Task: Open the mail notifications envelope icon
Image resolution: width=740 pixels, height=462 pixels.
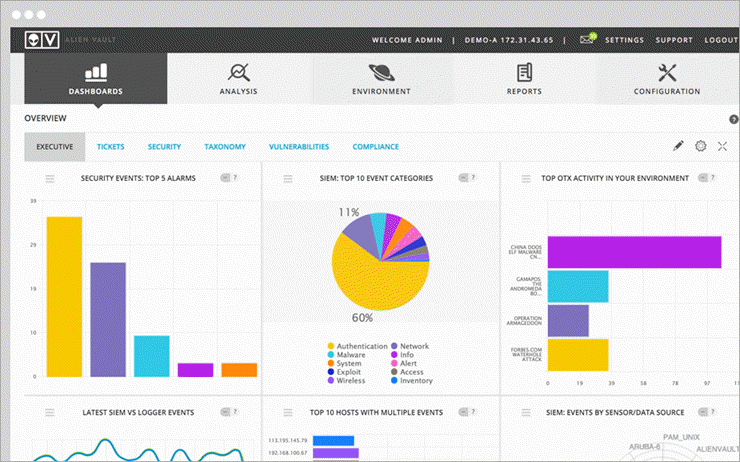Action: (x=587, y=40)
